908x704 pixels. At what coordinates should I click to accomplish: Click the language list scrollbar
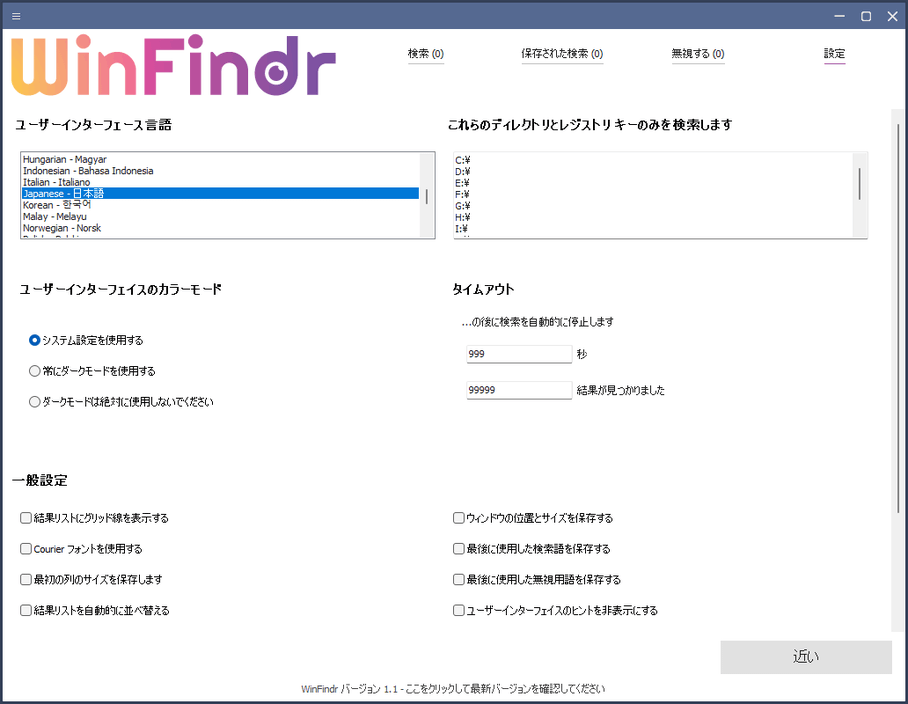click(x=427, y=196)
